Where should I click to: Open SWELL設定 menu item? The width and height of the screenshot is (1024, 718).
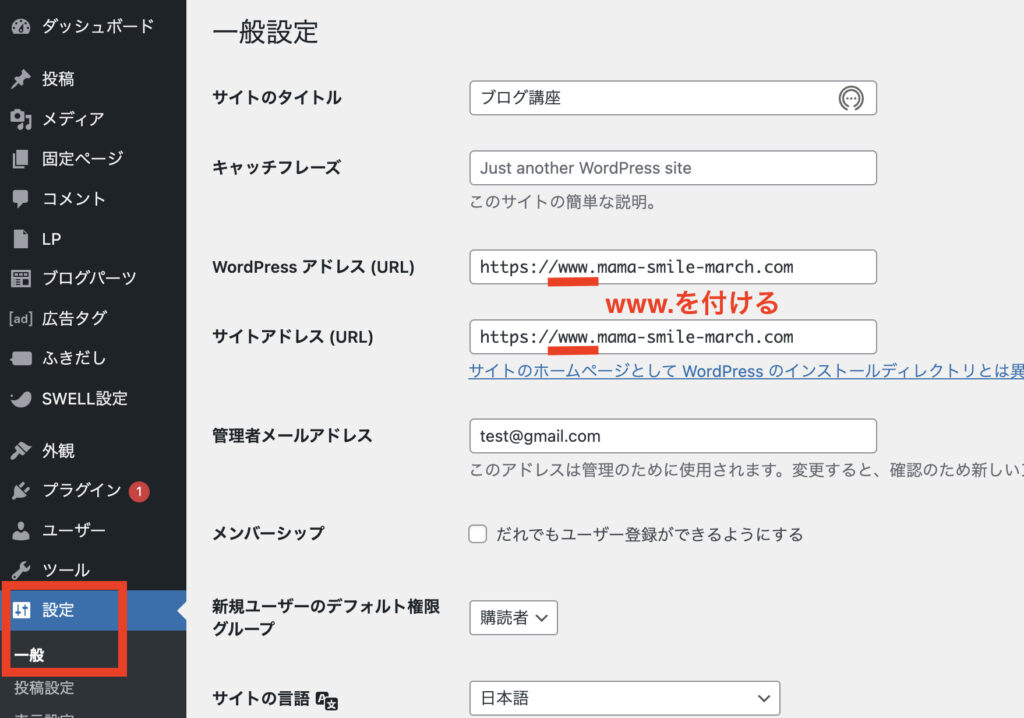click(84, 399)
